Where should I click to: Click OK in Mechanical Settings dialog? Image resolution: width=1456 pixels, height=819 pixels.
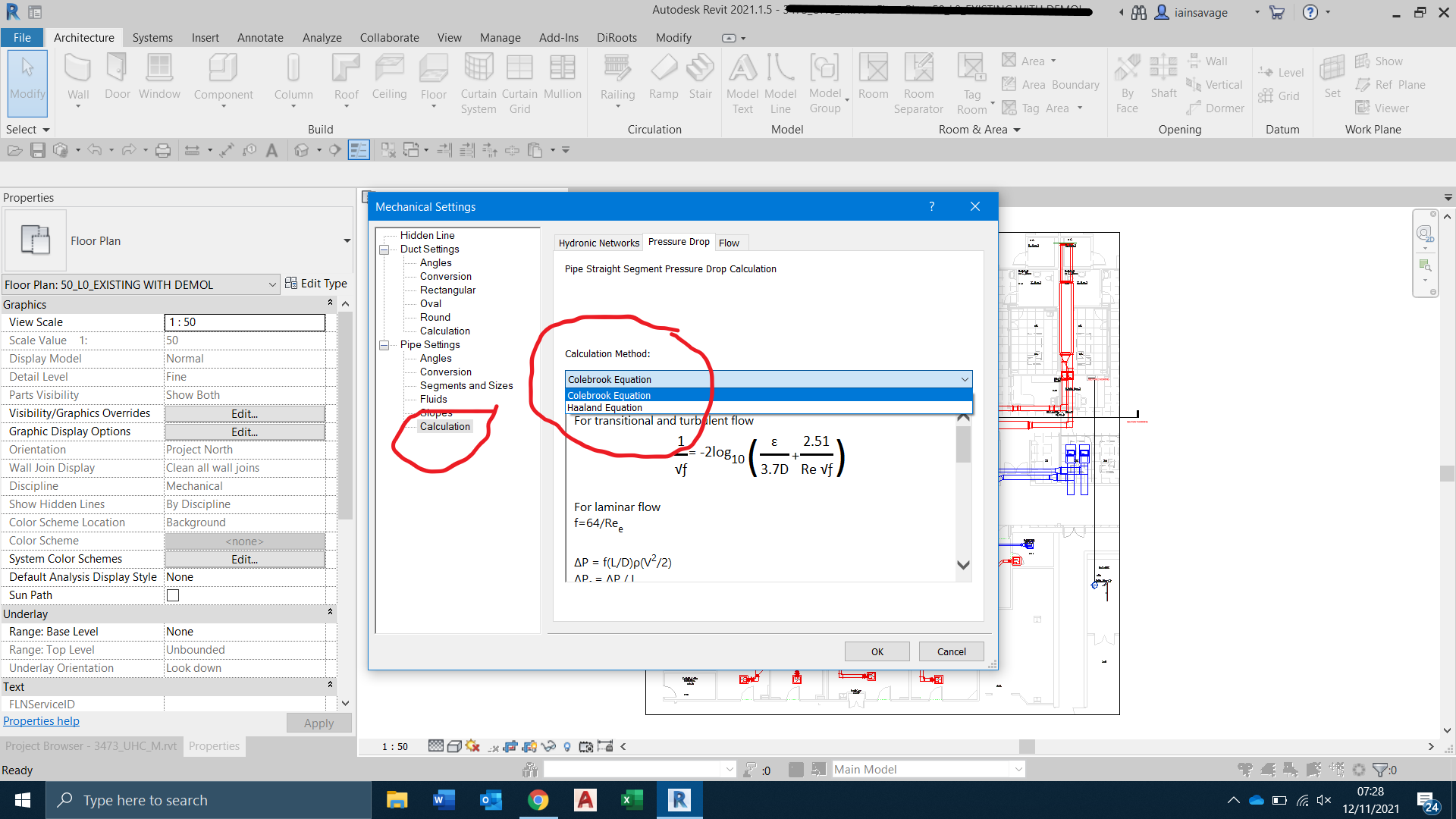tap(877, 651)
